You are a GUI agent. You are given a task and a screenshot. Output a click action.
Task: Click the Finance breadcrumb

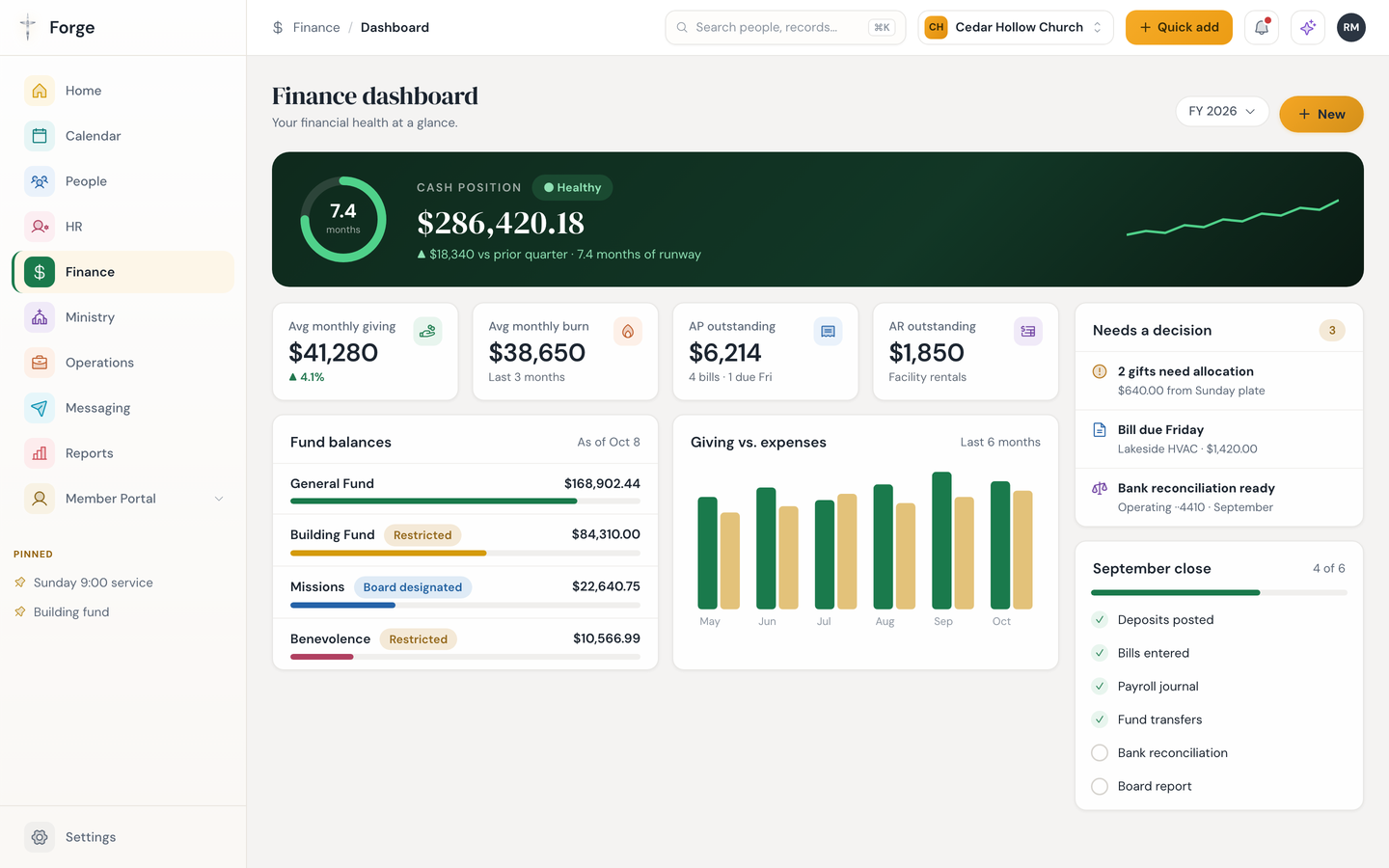pyautogui.click(x=316, y=27)
